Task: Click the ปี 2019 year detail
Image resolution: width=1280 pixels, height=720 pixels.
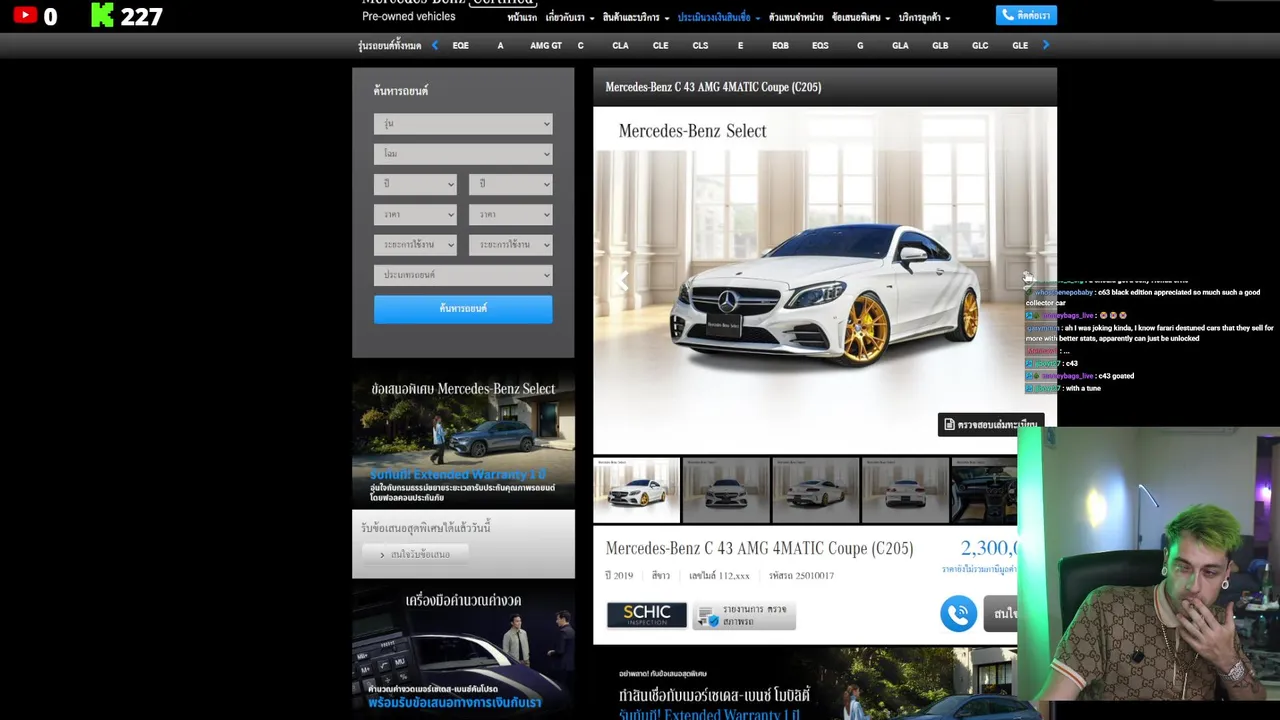Action: (x=619, y=576)
